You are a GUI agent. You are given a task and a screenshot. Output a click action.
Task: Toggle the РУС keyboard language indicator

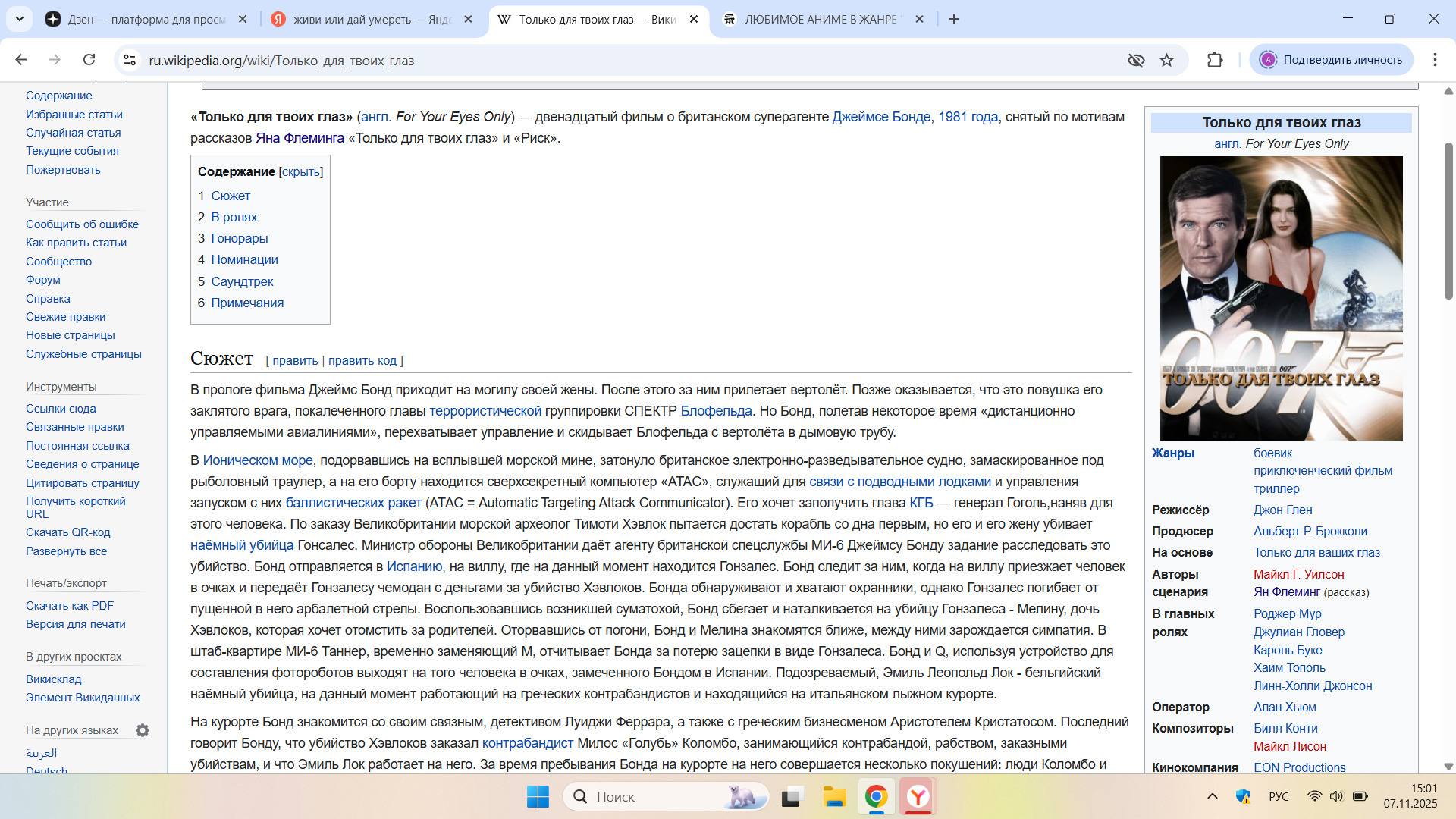[1278, 796]
